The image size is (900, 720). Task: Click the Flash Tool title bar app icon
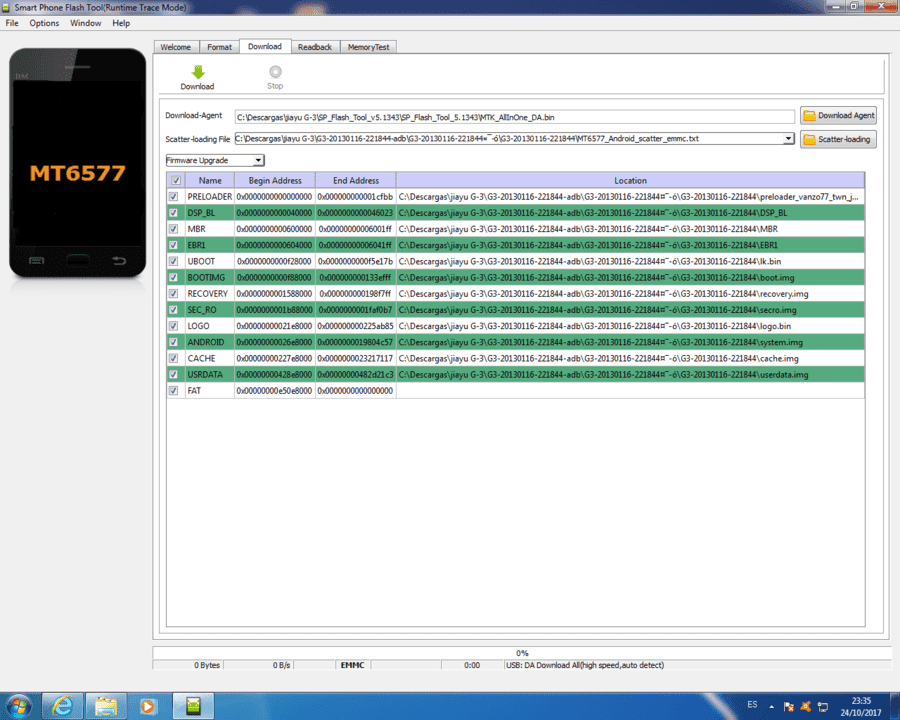point(6,7)
